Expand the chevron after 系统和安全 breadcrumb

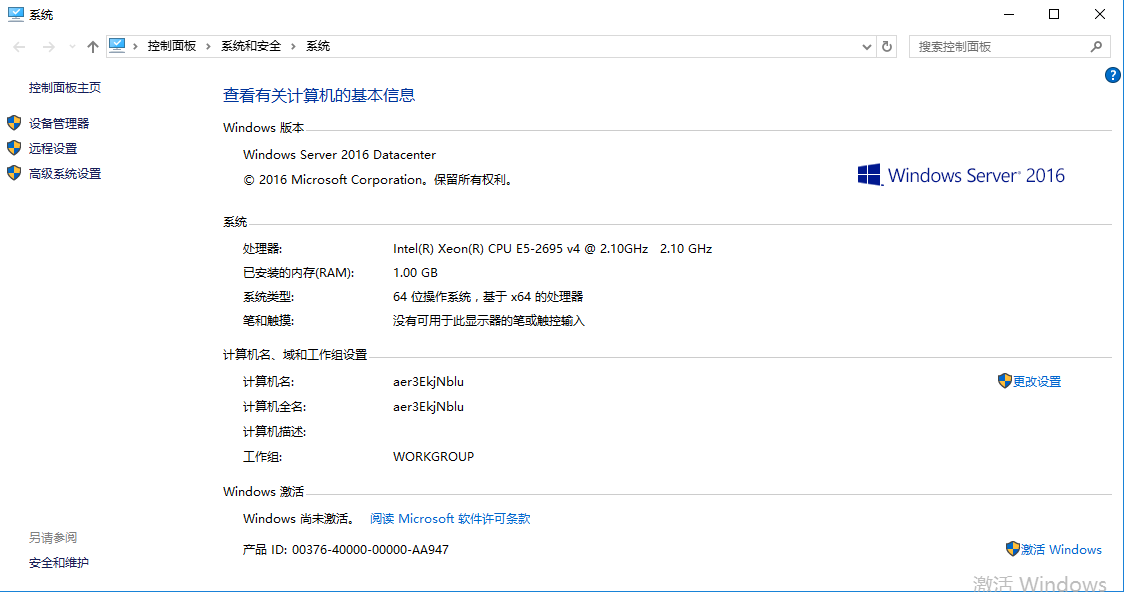click(293, 46)
